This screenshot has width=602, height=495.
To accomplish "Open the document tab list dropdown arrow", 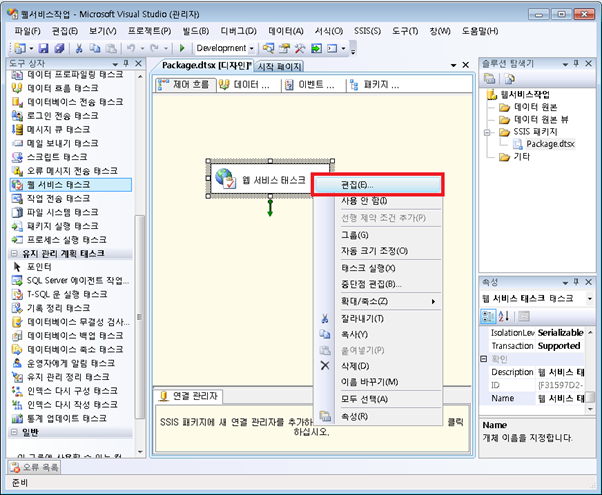I will pos(453,65).
